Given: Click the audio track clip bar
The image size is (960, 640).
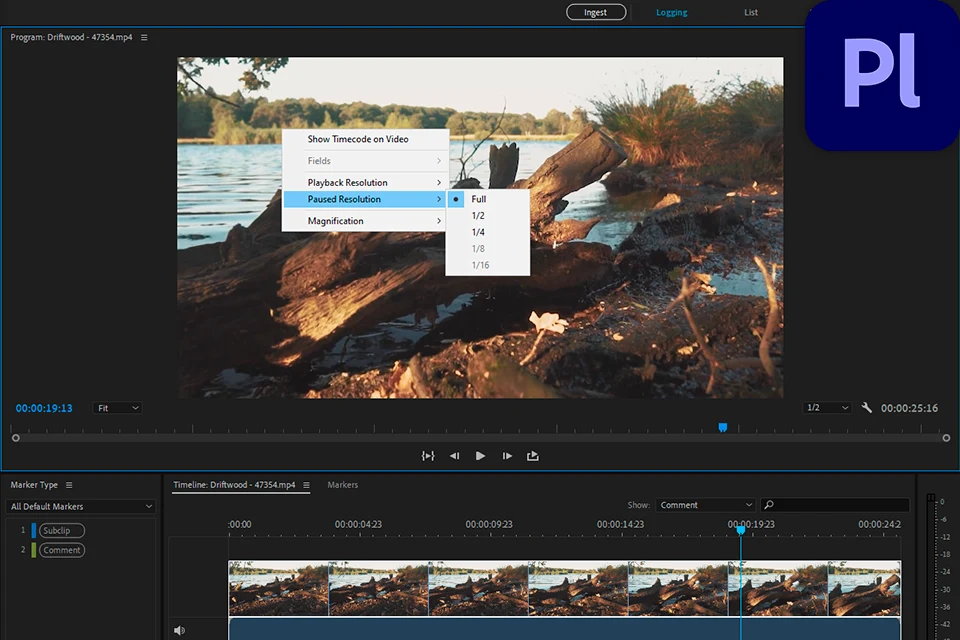Looking at the screenshot, I should pos(564,629).
